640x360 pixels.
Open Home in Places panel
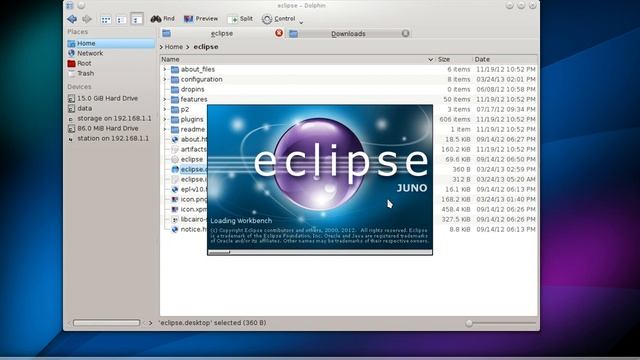click(111, 43)
